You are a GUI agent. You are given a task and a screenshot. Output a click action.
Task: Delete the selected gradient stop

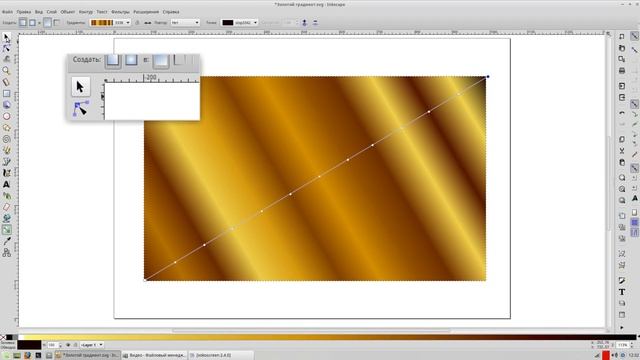(x=315, y=23)
